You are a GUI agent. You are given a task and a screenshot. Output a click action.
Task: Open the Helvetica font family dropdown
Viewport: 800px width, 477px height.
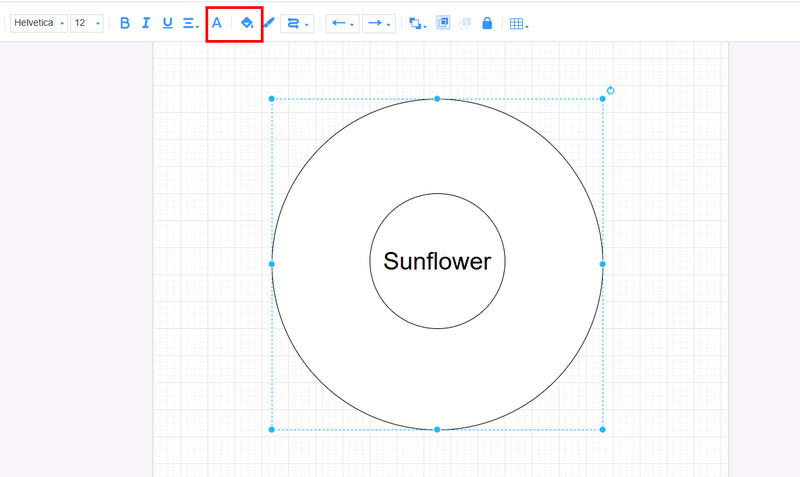click(39, 23)
